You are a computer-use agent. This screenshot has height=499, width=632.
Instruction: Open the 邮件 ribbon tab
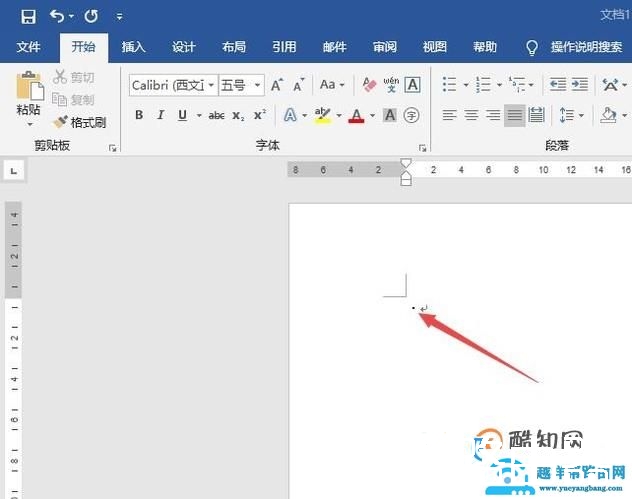(335, 47)
